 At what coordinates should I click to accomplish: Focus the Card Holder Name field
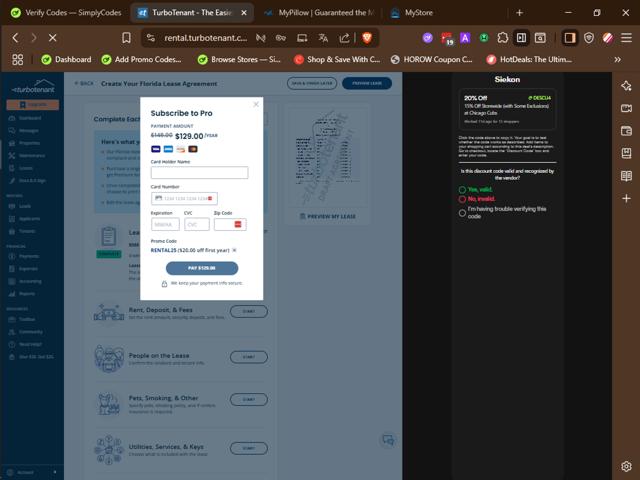tap(199, 173)
